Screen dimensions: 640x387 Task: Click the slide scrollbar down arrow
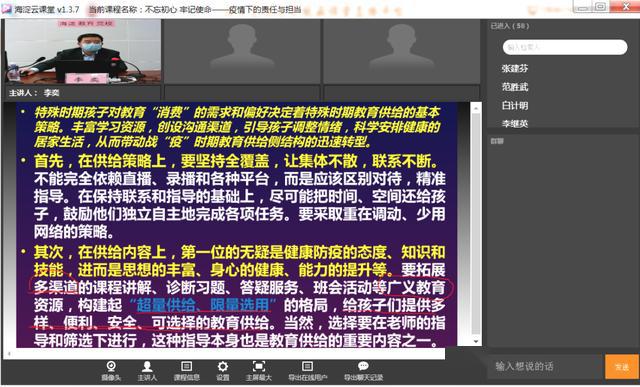tap(476, 341)
